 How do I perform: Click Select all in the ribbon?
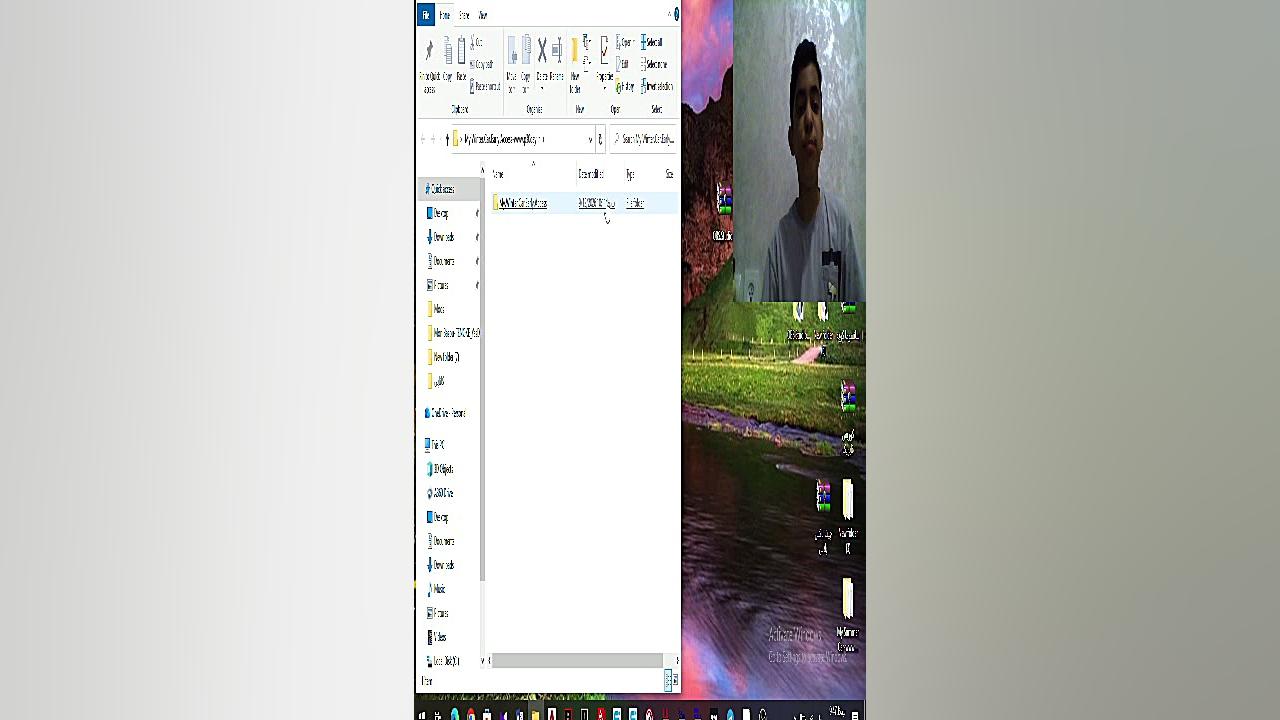coord(652,43)
